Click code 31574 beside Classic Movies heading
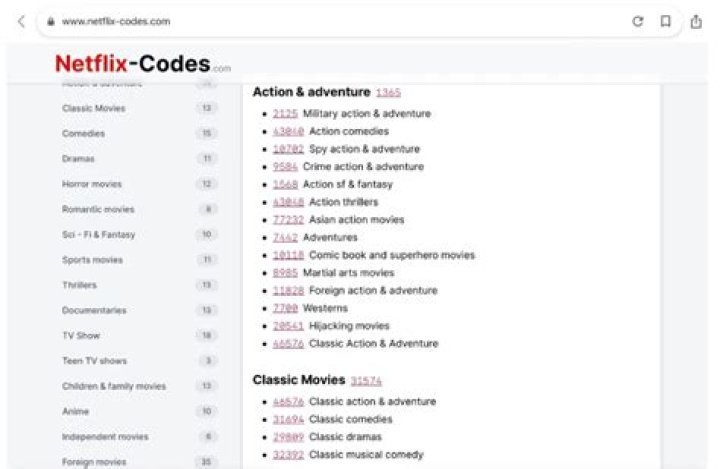Screen dimensions: 720x469 tap(365, 381)
